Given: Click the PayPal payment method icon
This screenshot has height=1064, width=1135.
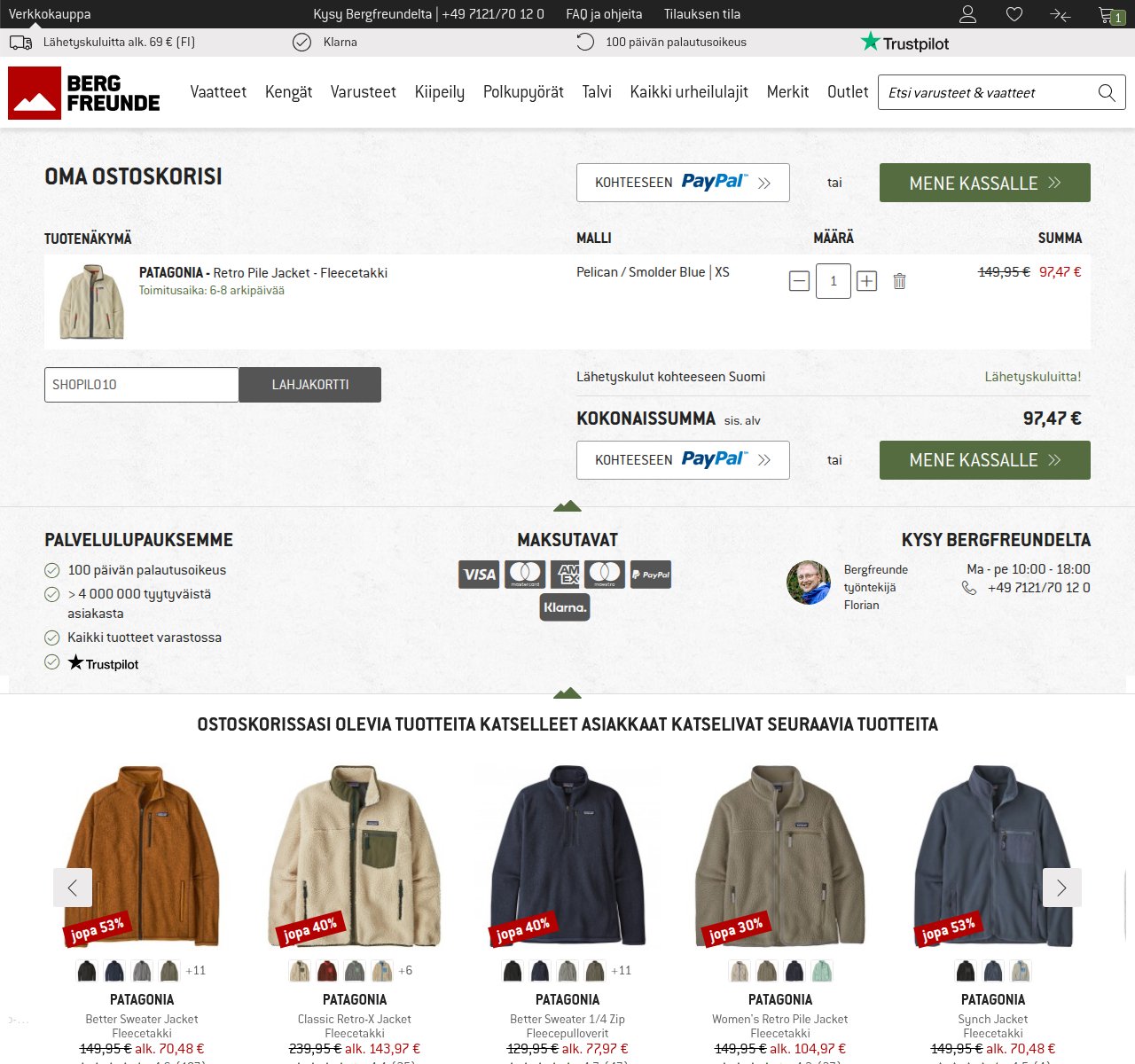Looking at the screenshot, I should (x=651, y=575).
